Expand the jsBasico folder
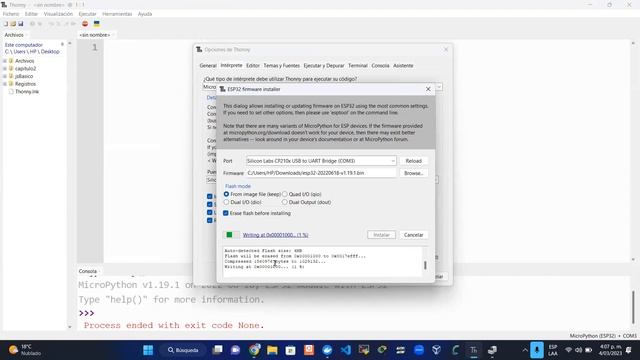The width and height of the screenshot is (640, 360). pos(5,76)
